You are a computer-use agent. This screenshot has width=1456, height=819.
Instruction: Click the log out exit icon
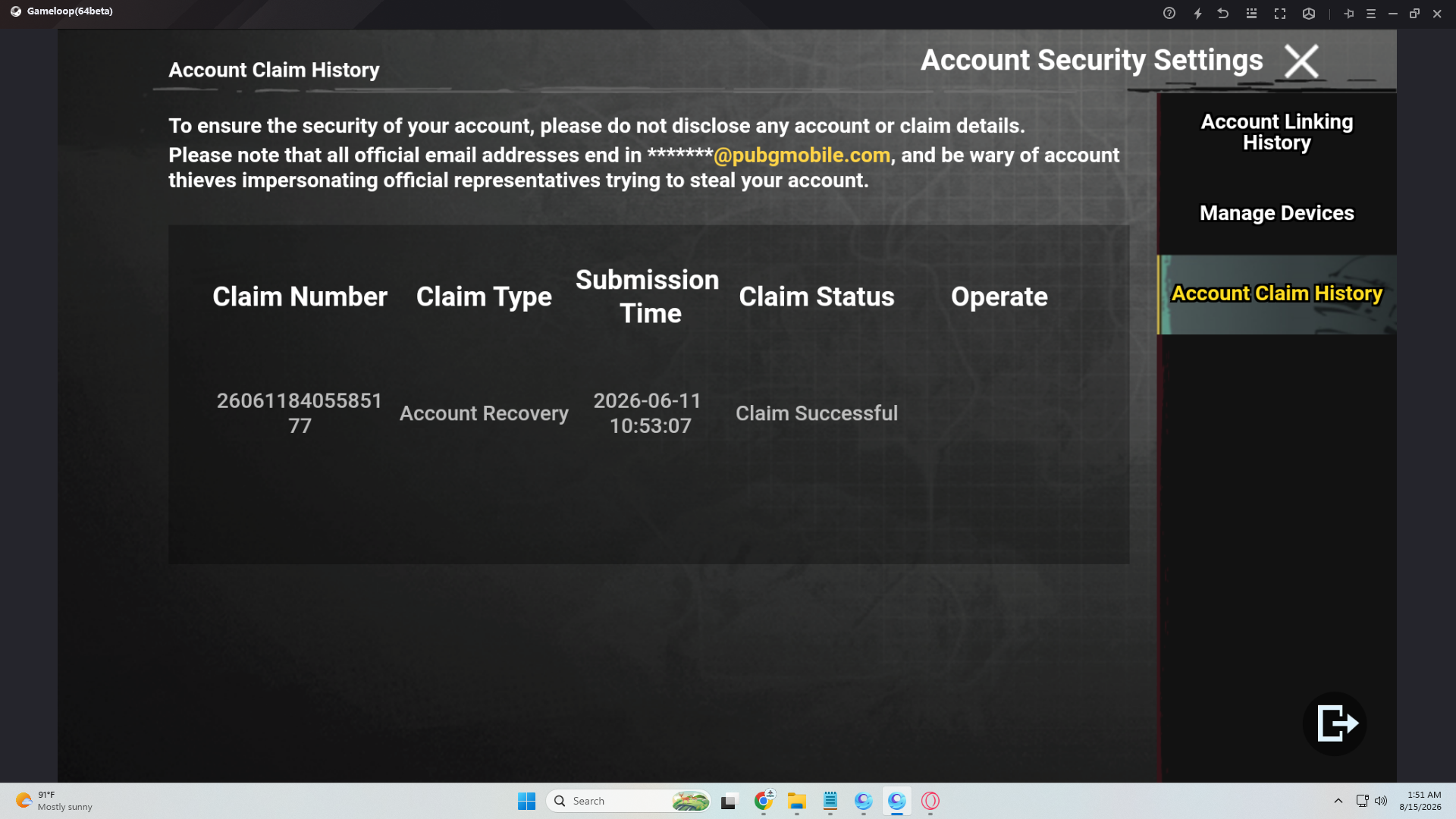pos(1335,723)
